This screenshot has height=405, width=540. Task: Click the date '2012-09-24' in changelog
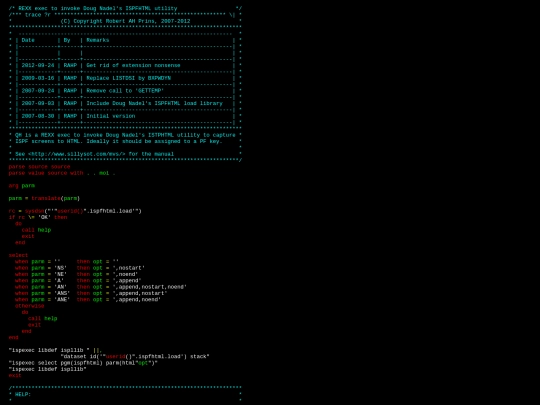(x=38, y=65)
